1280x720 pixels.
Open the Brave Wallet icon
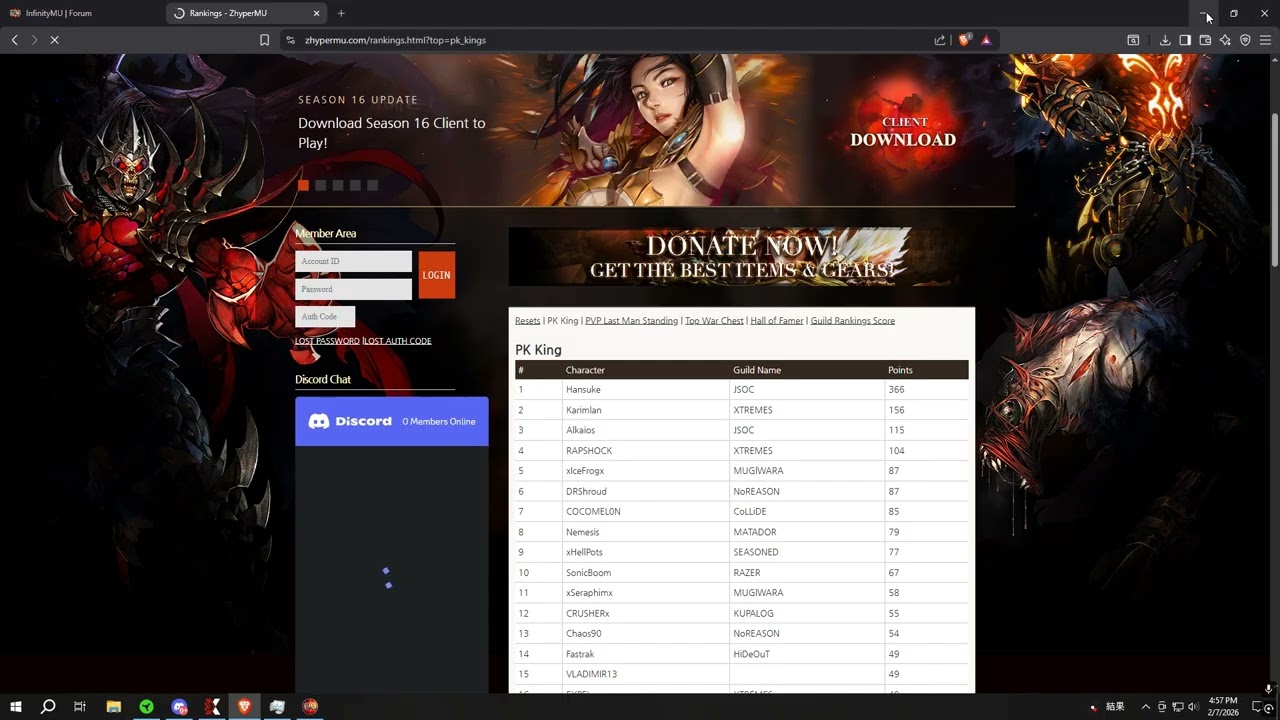(1205, 40)
